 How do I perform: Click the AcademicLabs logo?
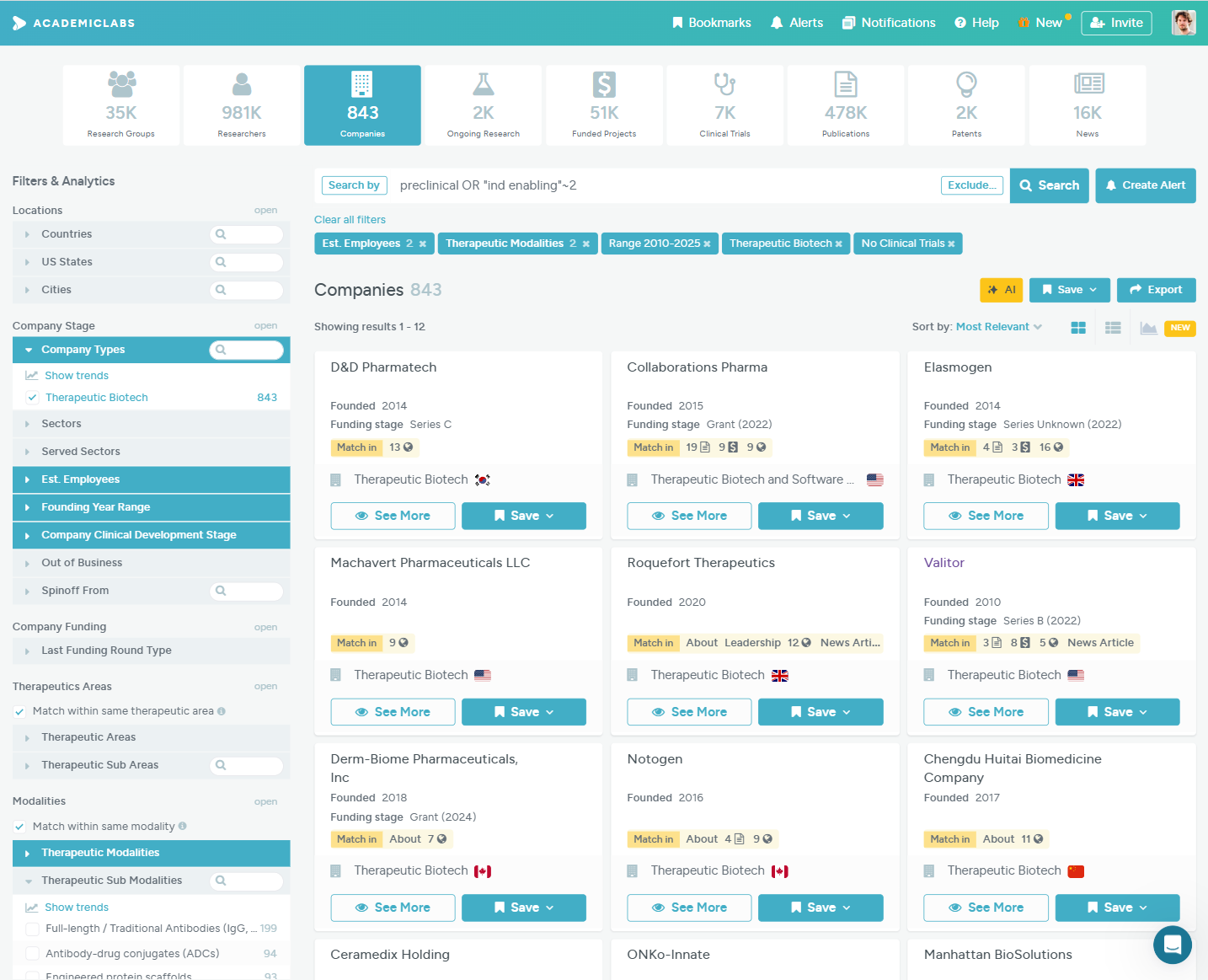click(73, 23)
